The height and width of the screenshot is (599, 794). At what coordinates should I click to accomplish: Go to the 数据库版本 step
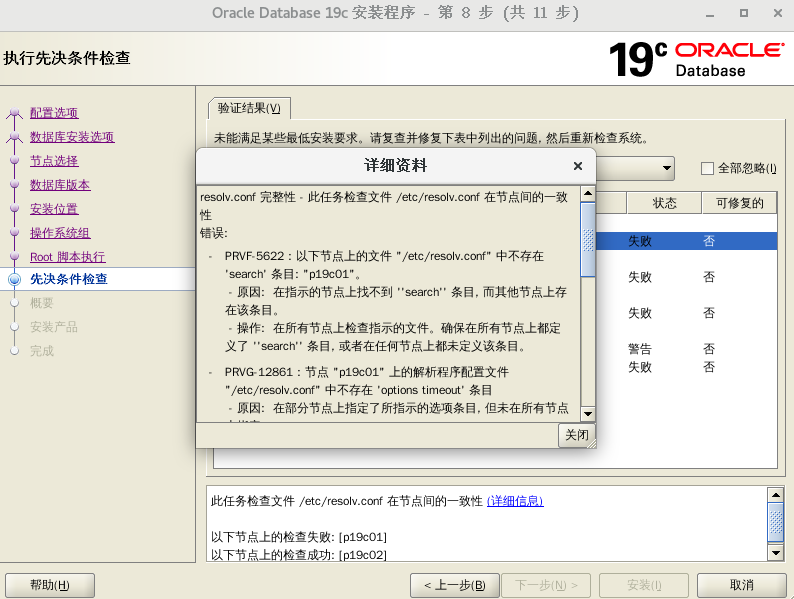point(60,185)
